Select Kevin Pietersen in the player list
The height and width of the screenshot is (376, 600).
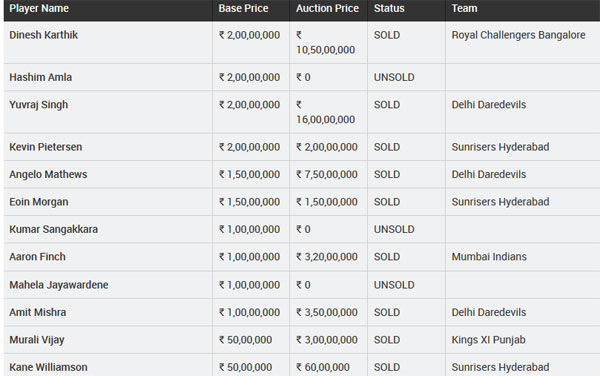[46, 147]
